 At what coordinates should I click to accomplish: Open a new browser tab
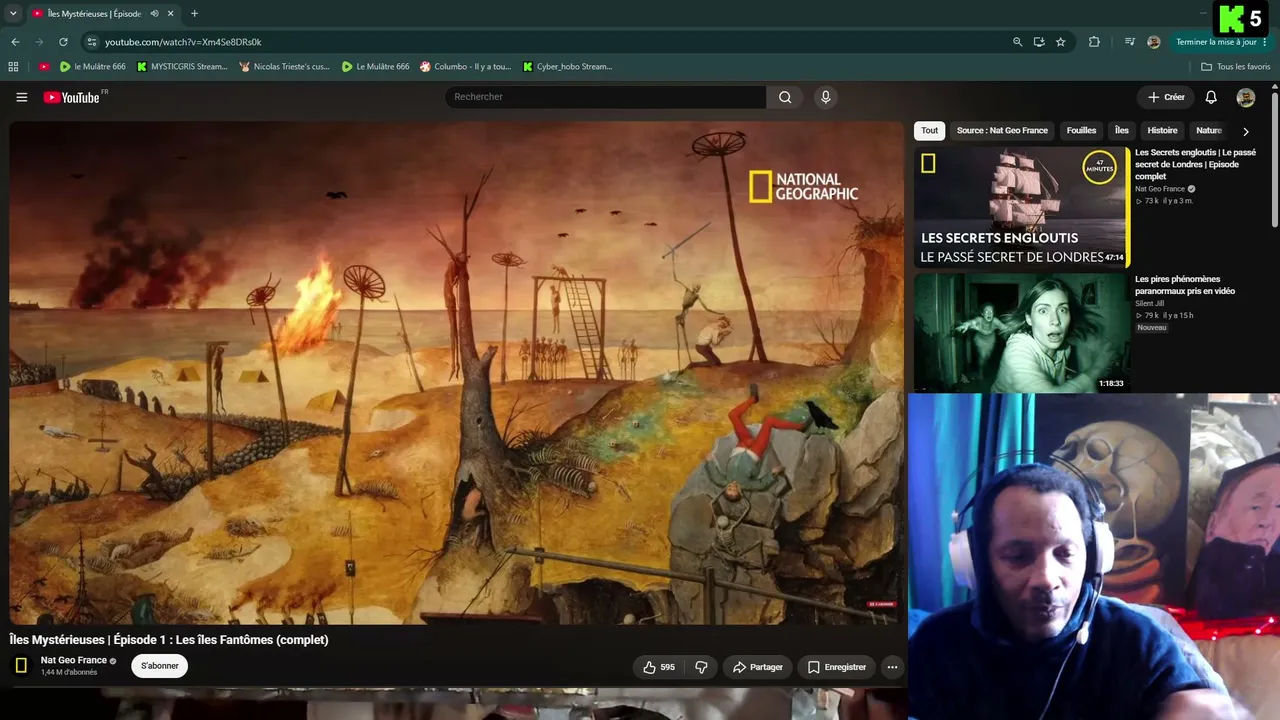coord(194,13)
